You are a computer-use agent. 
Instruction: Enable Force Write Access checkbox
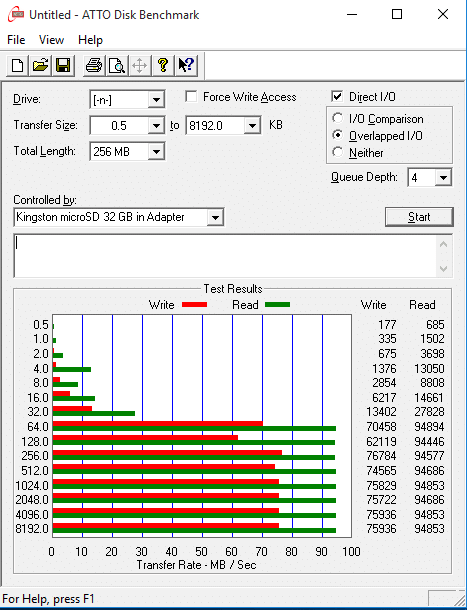click(x=191, y=96)
